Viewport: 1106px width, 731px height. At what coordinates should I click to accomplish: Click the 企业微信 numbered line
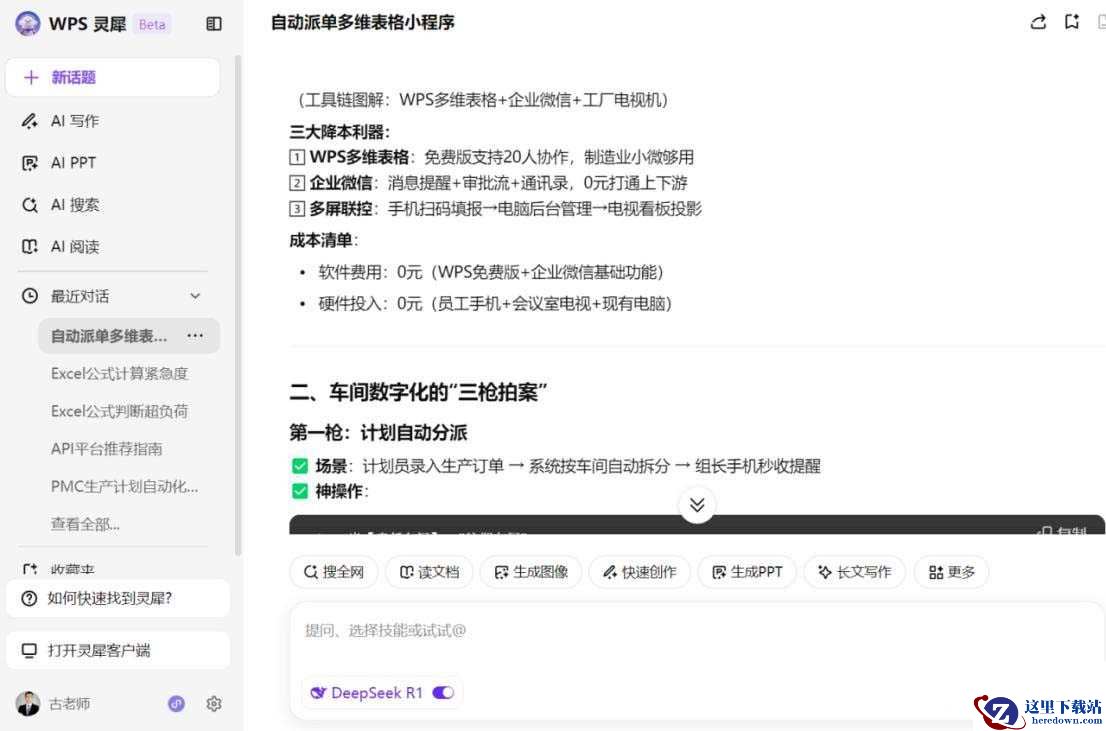(488, 183)
